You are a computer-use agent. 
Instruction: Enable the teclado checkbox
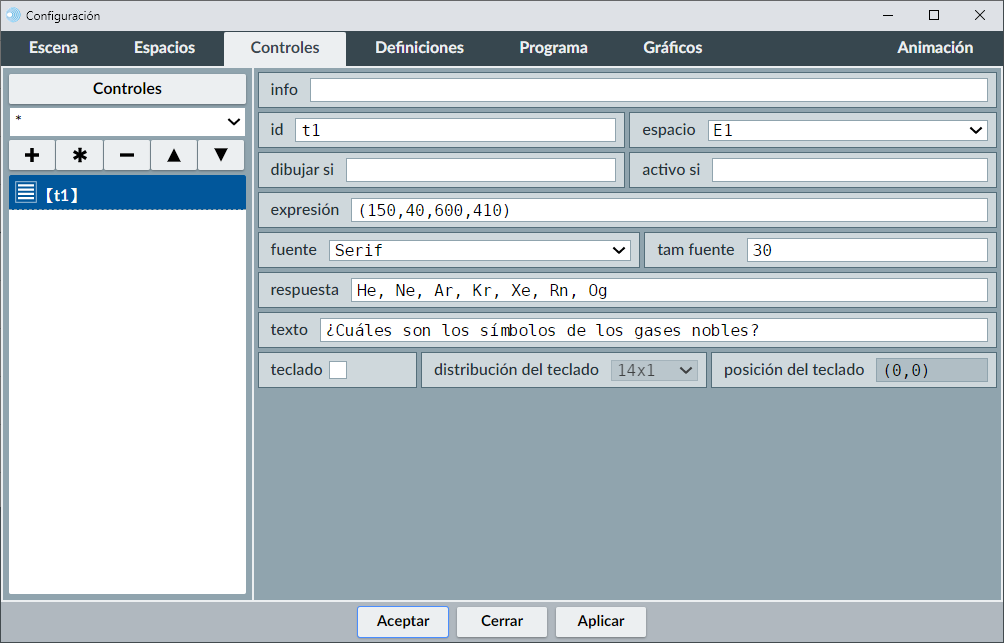click(338, 370)
